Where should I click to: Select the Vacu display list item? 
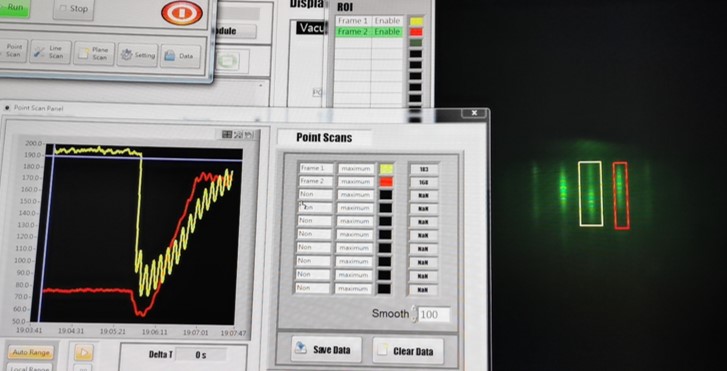pos(312,27)
